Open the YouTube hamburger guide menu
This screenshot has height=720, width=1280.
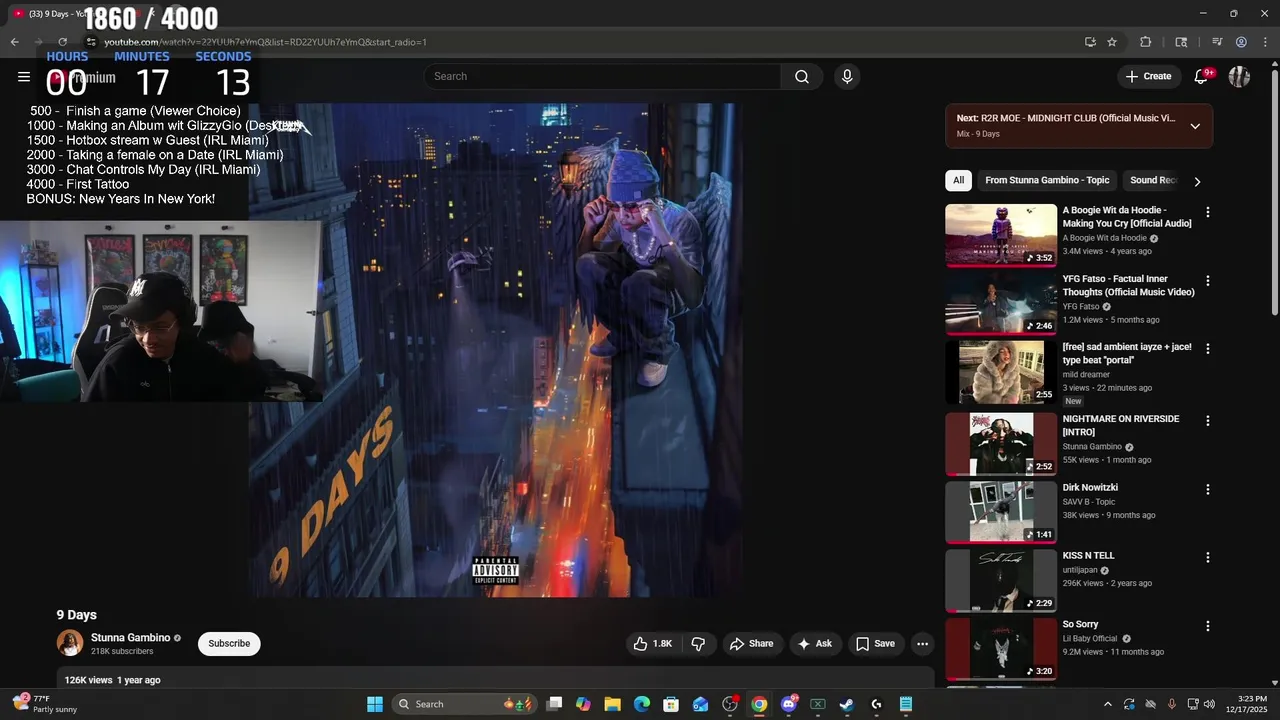24,77
